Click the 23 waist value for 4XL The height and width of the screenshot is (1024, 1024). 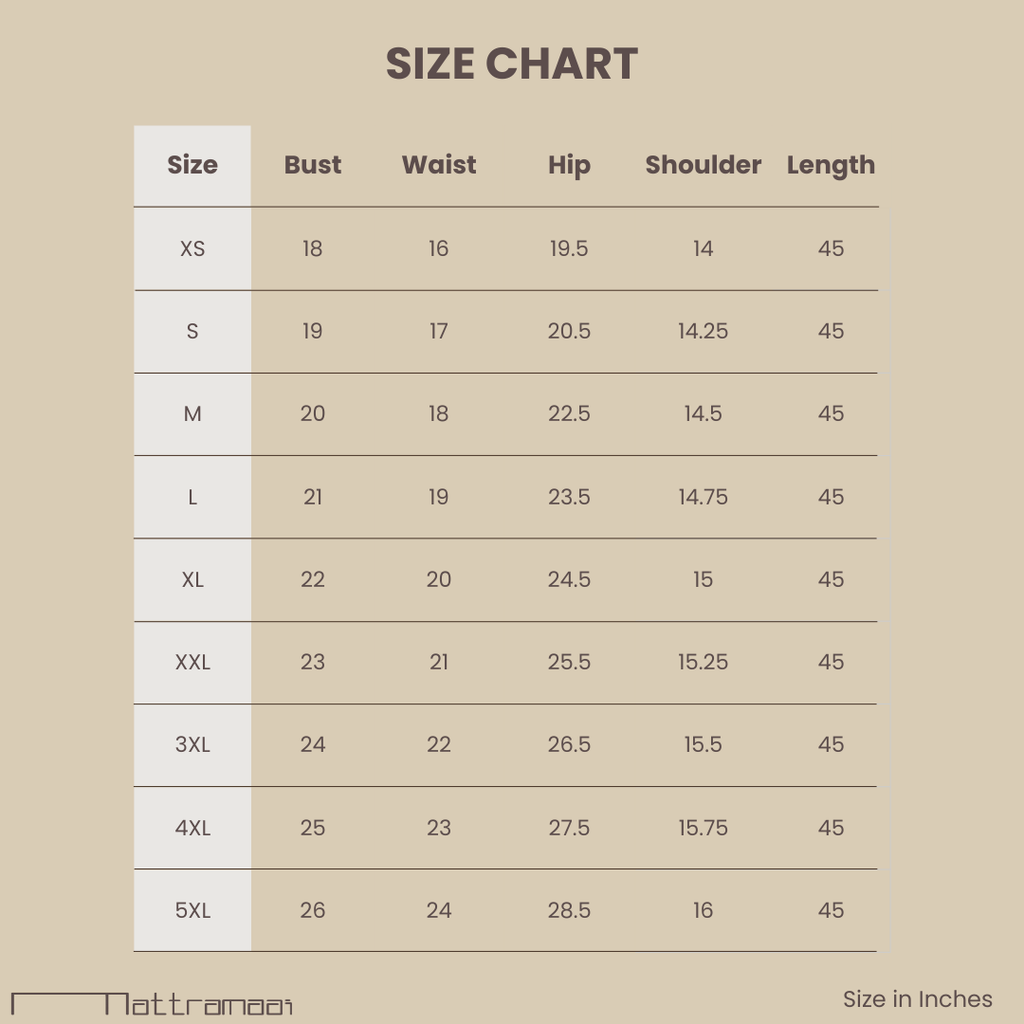click(x=439, y=828)
